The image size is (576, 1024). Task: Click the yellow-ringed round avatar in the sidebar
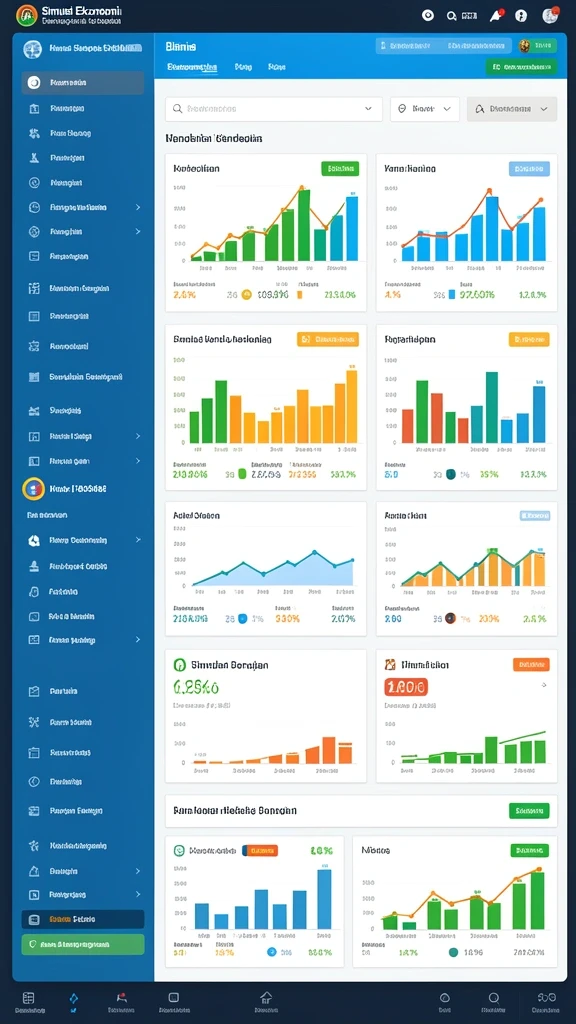click(33, 488)
